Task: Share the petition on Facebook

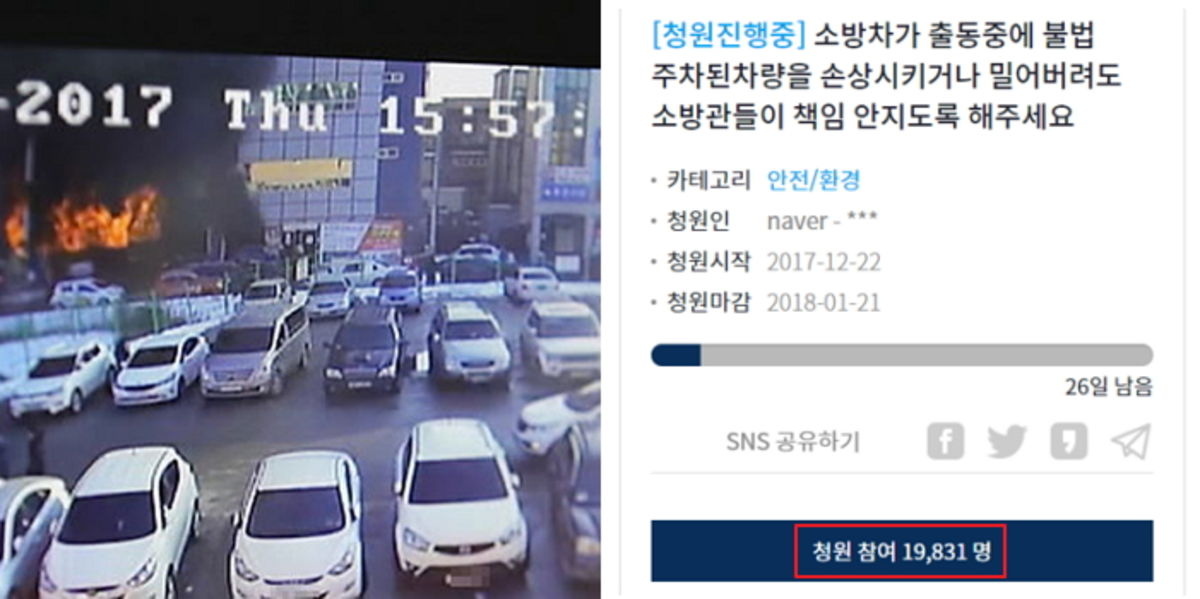Action: click(x=945, y=441)
